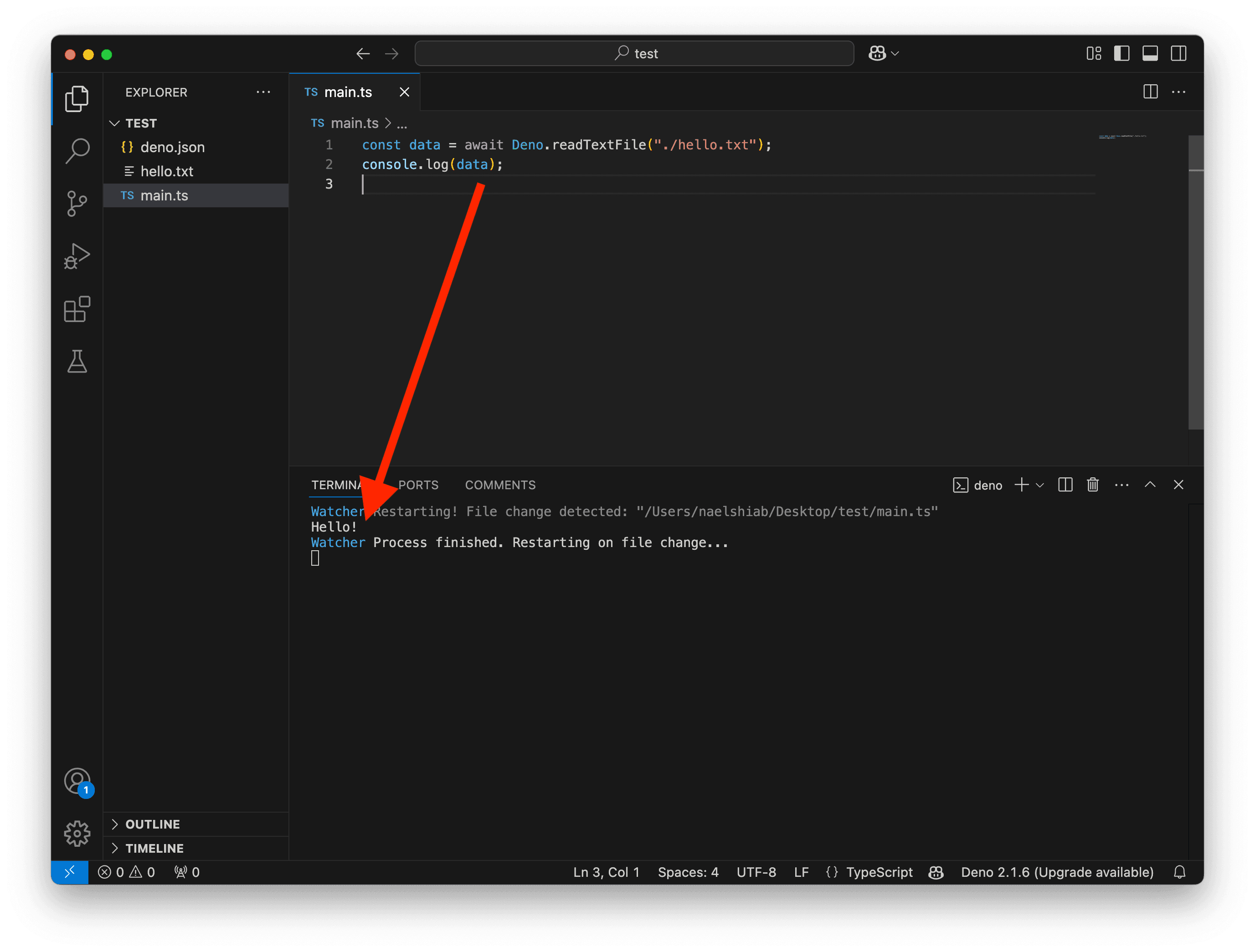This screenshot has width=1255, height=952.
Task: Click the terminal cursor prompt block
Action: [315, 558]
